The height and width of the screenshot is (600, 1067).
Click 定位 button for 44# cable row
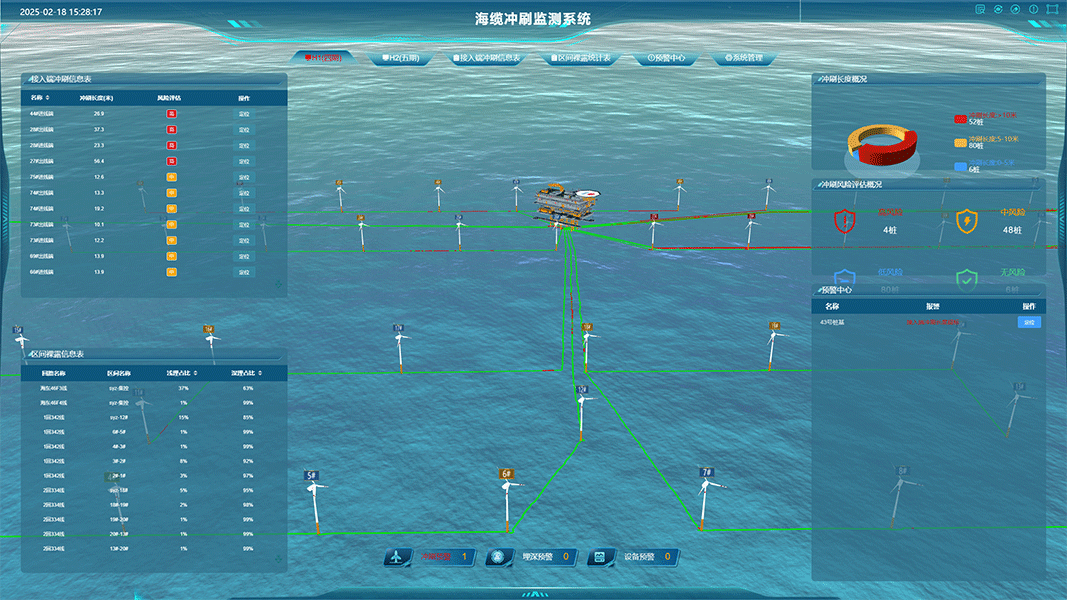[244, 114]
